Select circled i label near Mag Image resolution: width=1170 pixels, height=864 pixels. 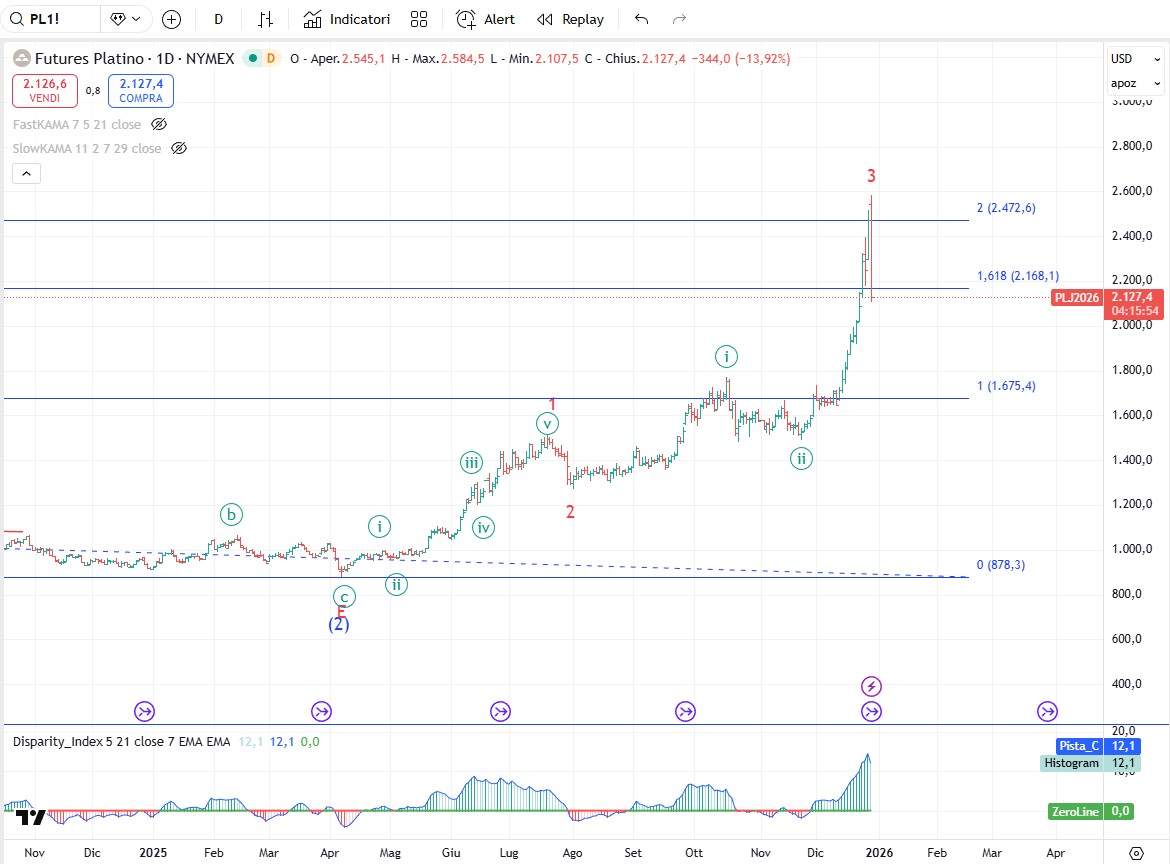(x=379, y=527)
